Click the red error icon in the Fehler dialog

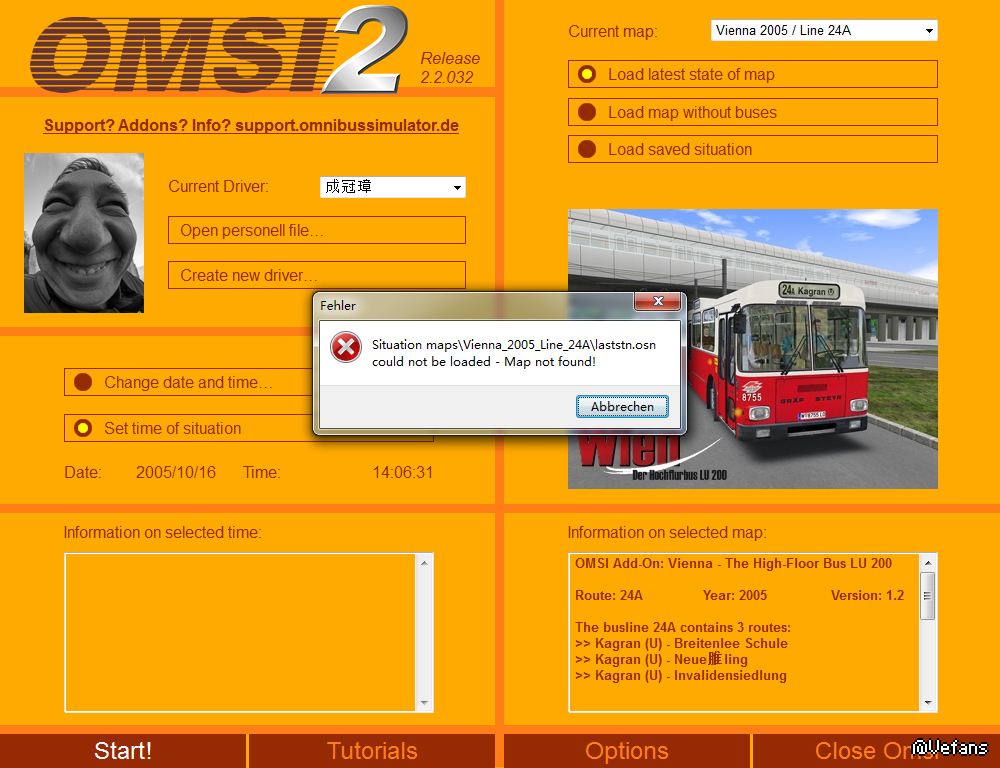tap(346, 347)
